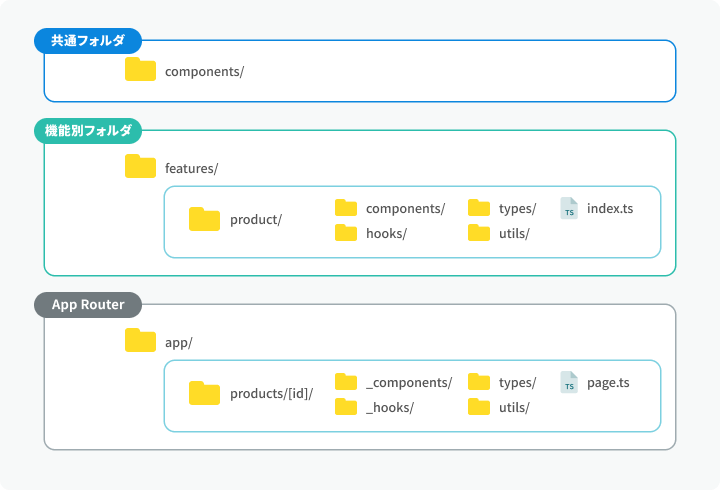This screenshot has height=490, width=720.
Task: Click the _components/ folder icon
Action: (346, 382)
